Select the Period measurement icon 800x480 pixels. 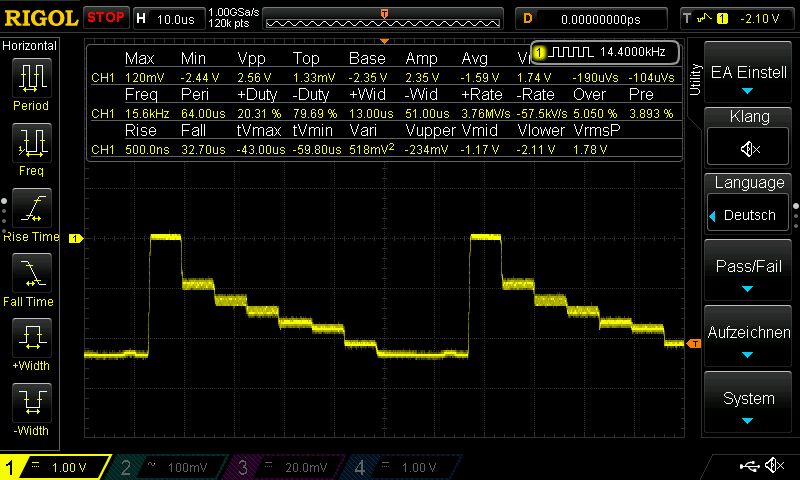click(x=31, y=78)
